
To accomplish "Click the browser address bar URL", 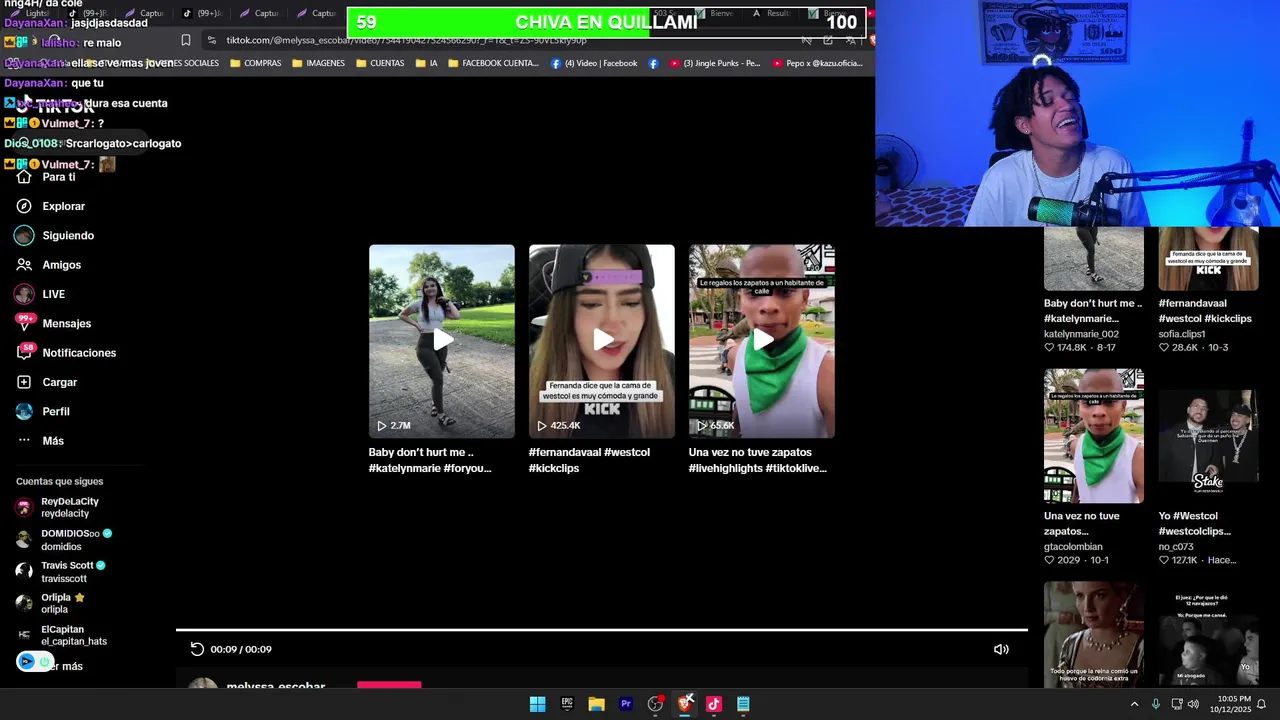I will [406, 40].
